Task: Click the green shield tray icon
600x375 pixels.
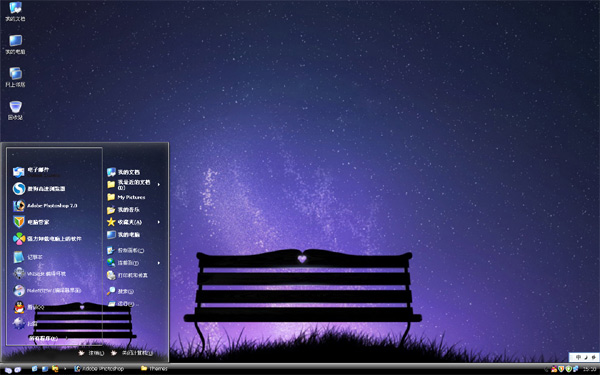Action: [569, 369]
